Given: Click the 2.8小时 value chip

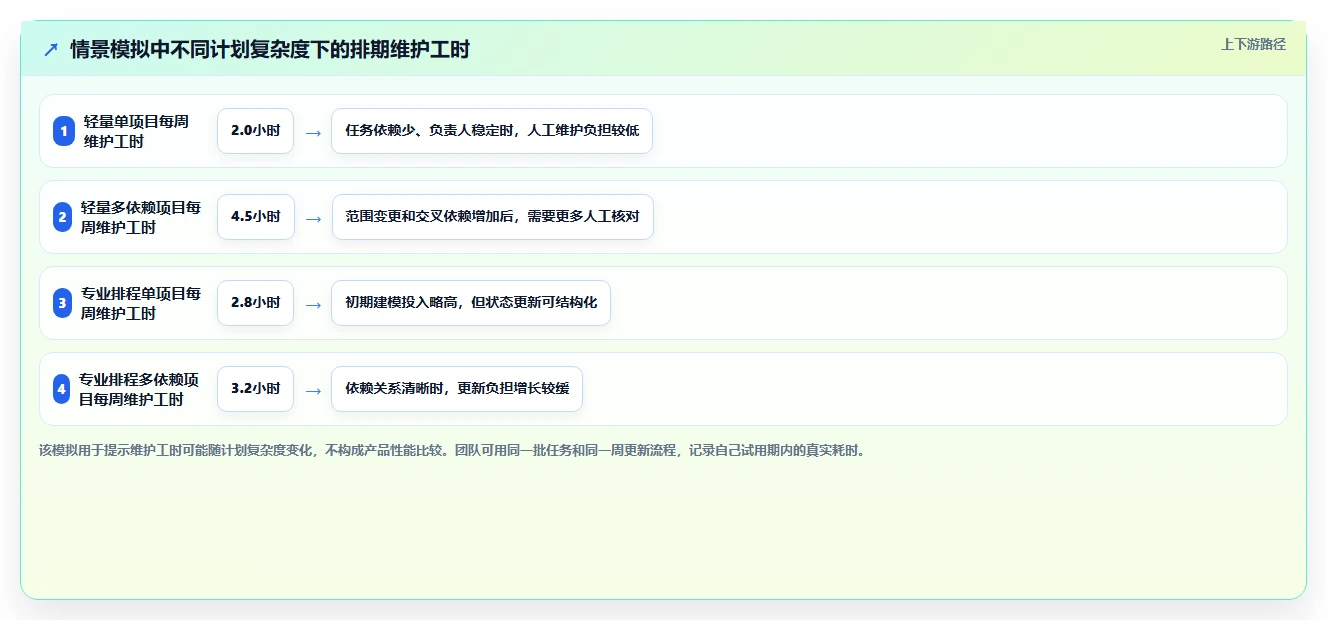Looking at the screenshot, I should point(255,303).
